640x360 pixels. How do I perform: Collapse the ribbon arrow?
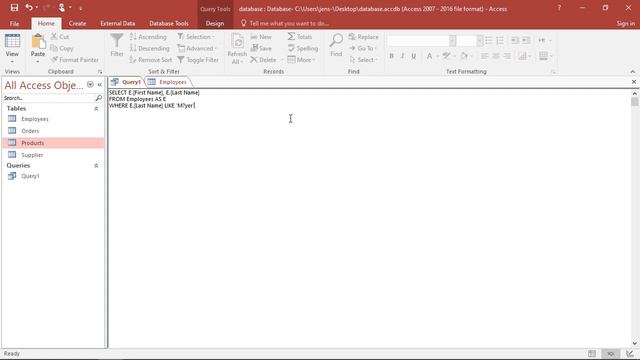633,72
